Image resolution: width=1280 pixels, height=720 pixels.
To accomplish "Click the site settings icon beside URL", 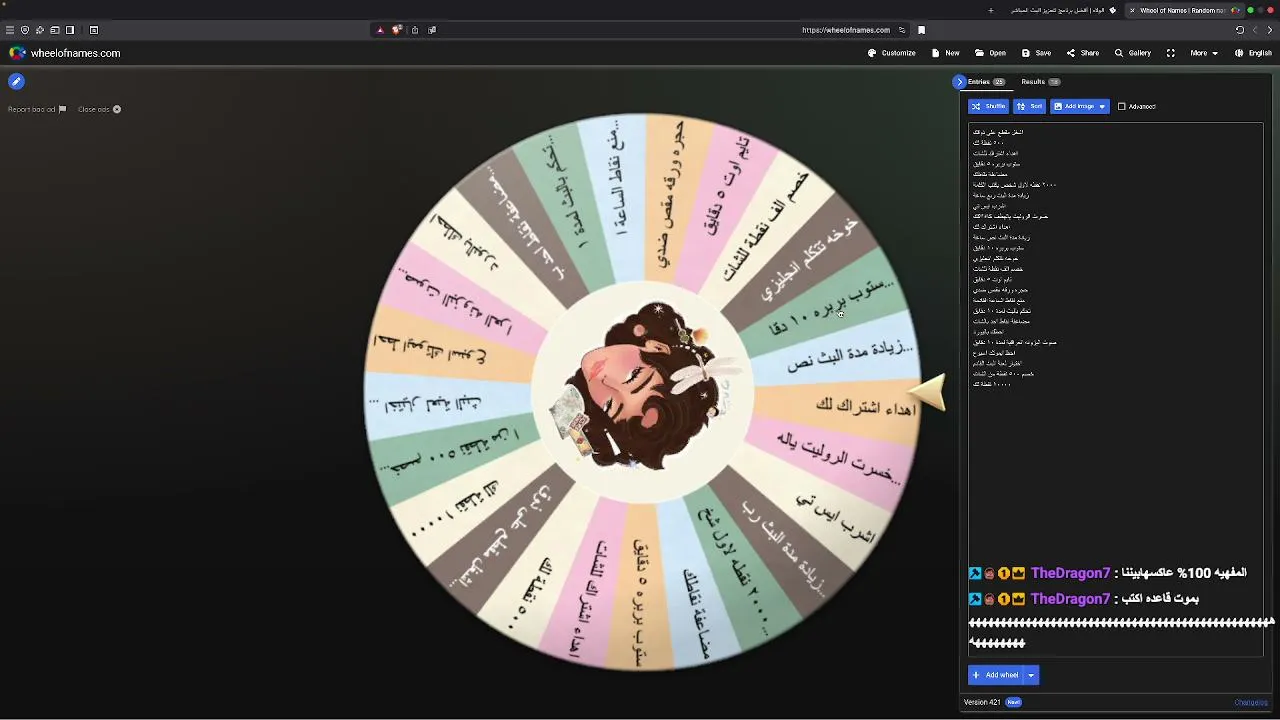I will (902, 30).
